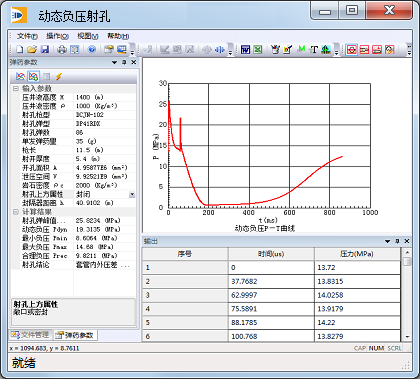
Task: Open the 操作(O) menu
Action: pos(57,36)
